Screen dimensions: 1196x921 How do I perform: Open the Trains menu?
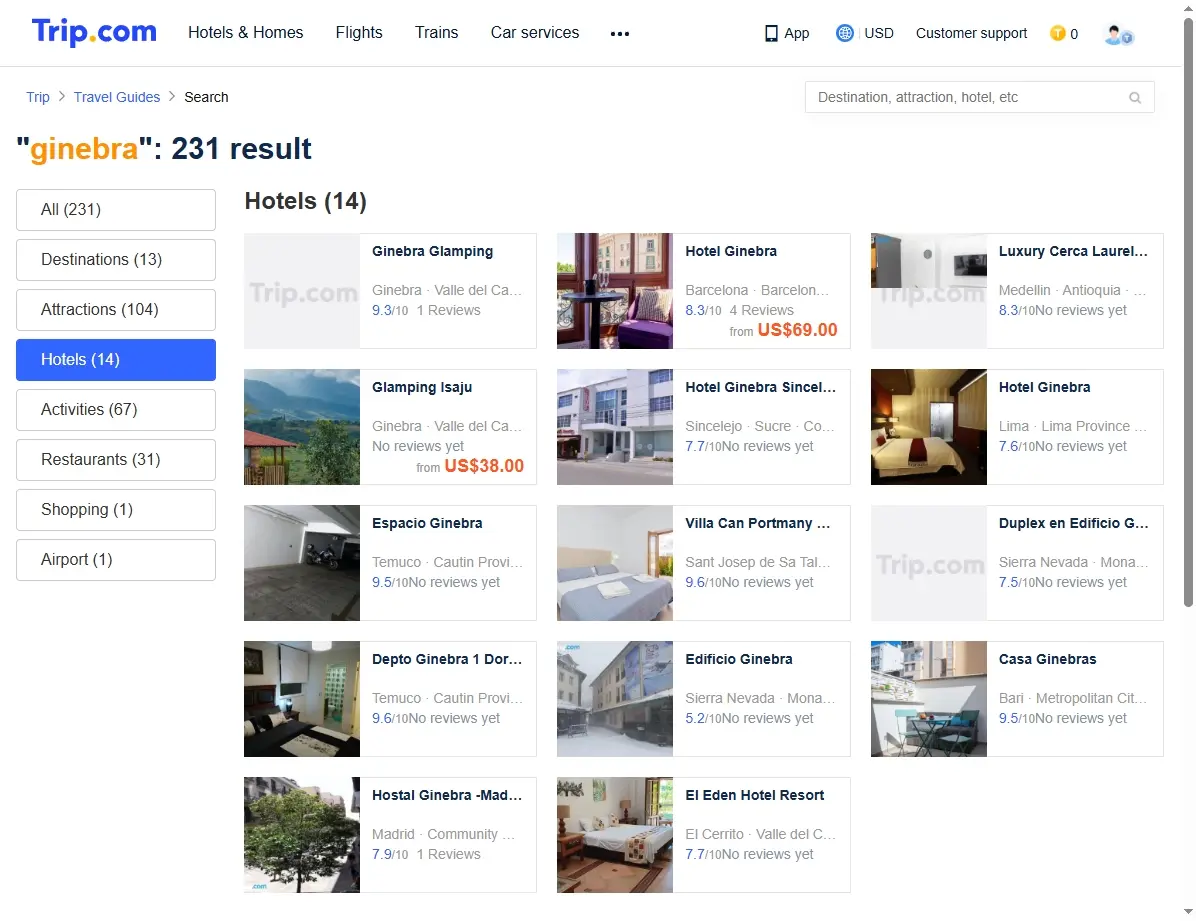pos(436,33)
